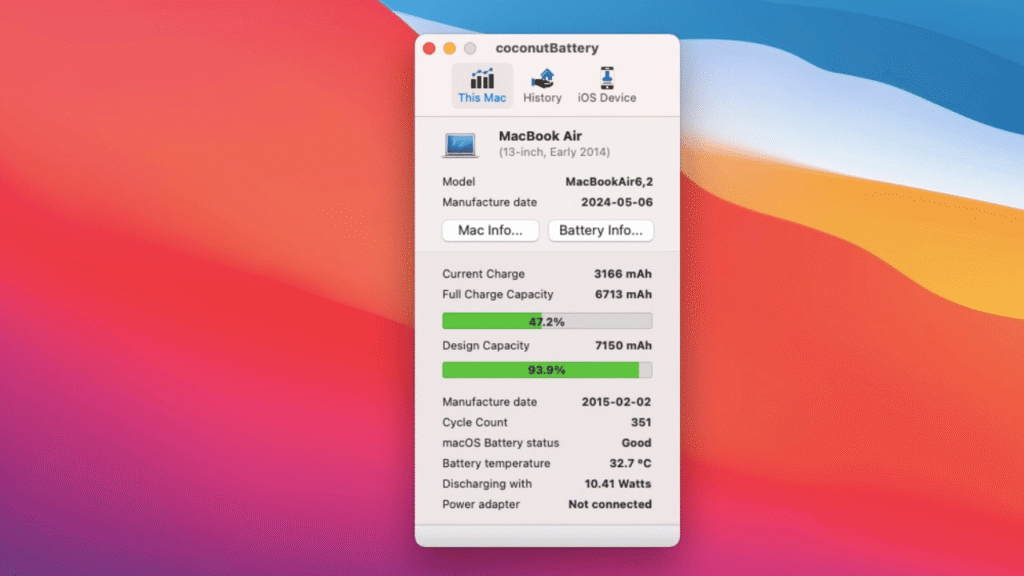Click the 47.2% charge progress bar

point(547,321)
